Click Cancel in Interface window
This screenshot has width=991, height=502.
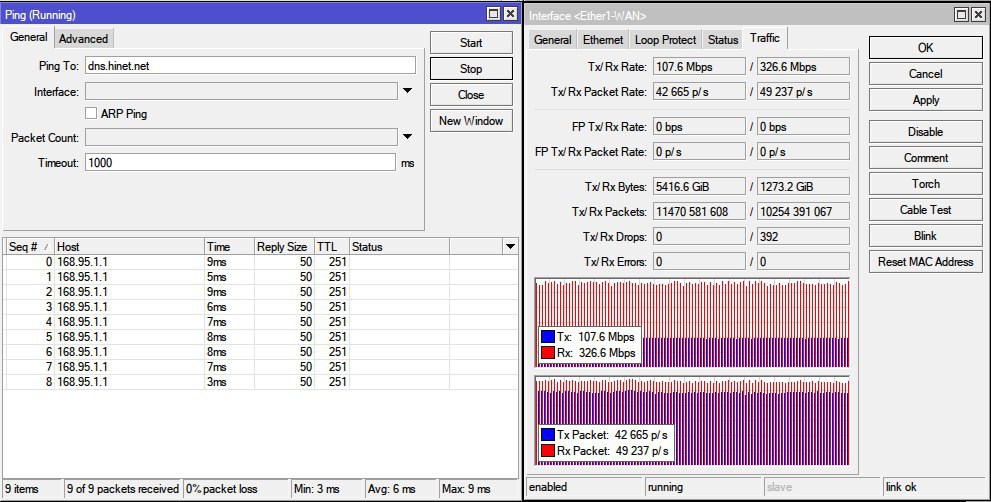(x=925, y=74)
